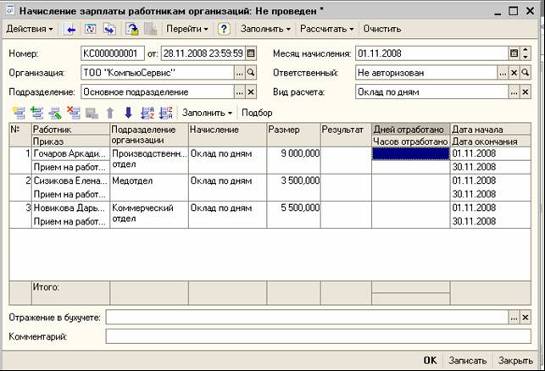Click the Коммерческий отдел department cell
The width and height of the screenshot is (545, 371).
click(x=149, y=215)
